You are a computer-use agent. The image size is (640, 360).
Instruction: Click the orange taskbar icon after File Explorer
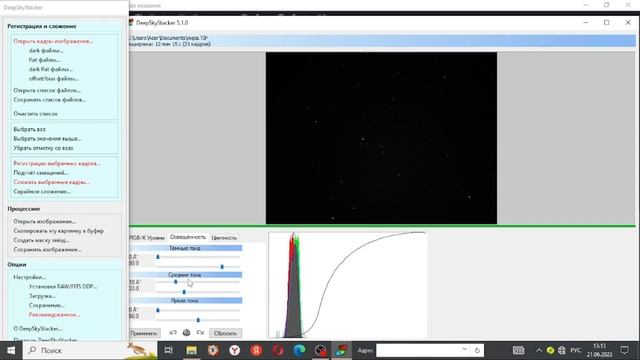[x=213, y=350]
